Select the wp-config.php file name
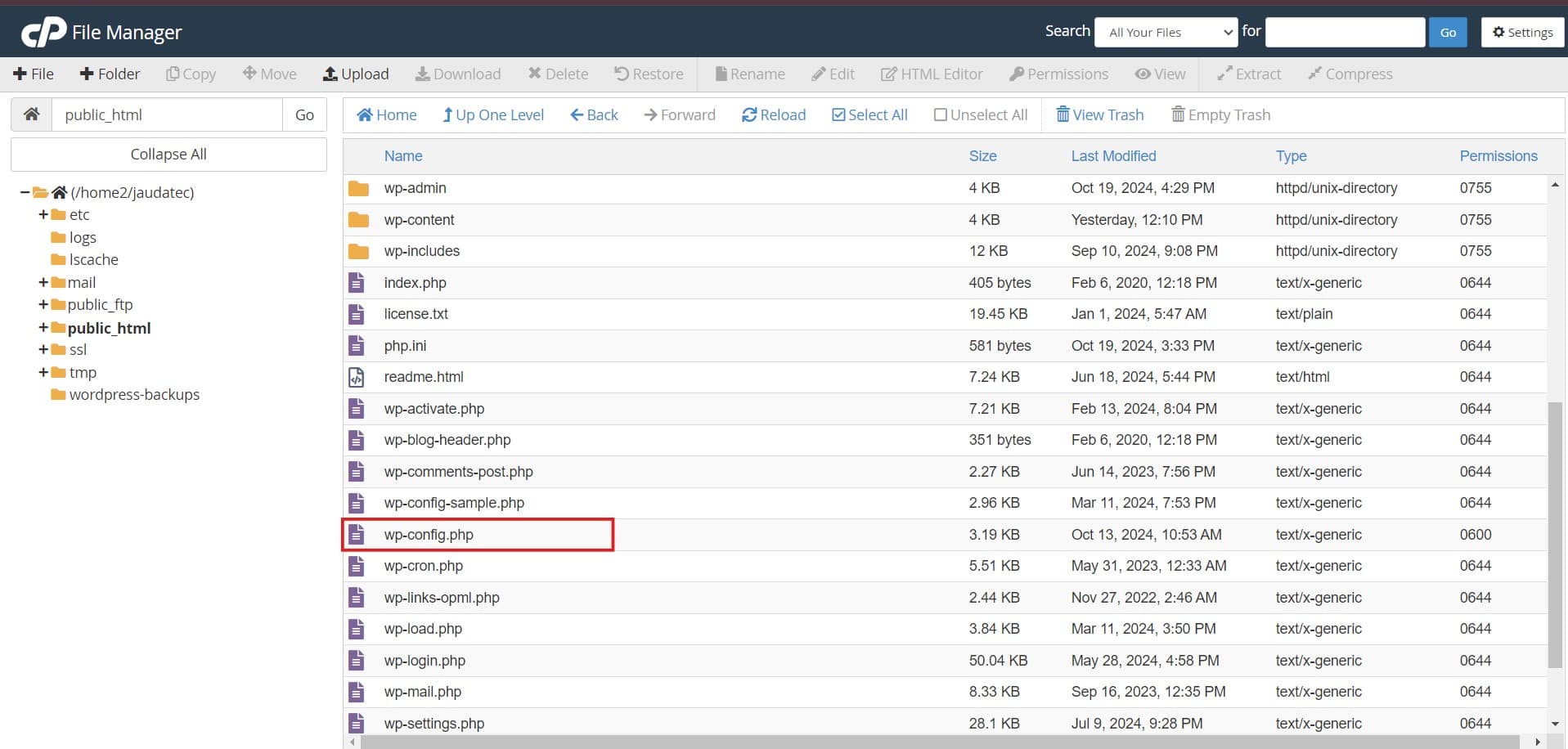Viewport: 1568px width, 749px height. click(429, 535)
